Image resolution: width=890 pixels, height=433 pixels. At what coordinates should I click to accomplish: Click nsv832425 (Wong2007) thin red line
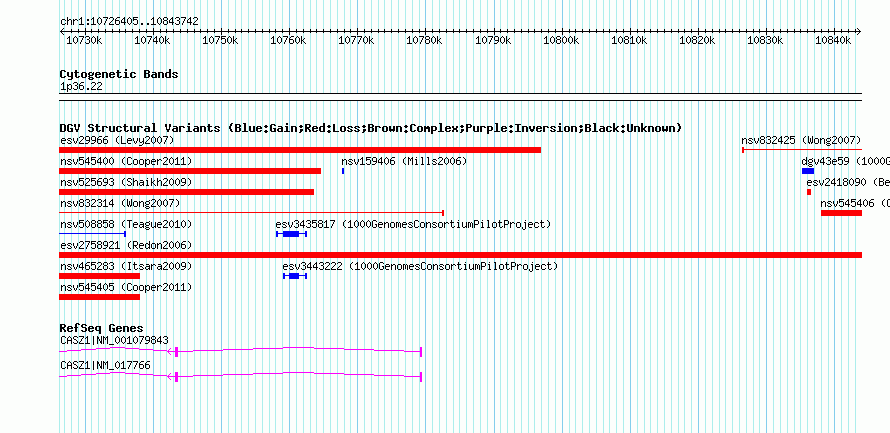coord(802,150)
